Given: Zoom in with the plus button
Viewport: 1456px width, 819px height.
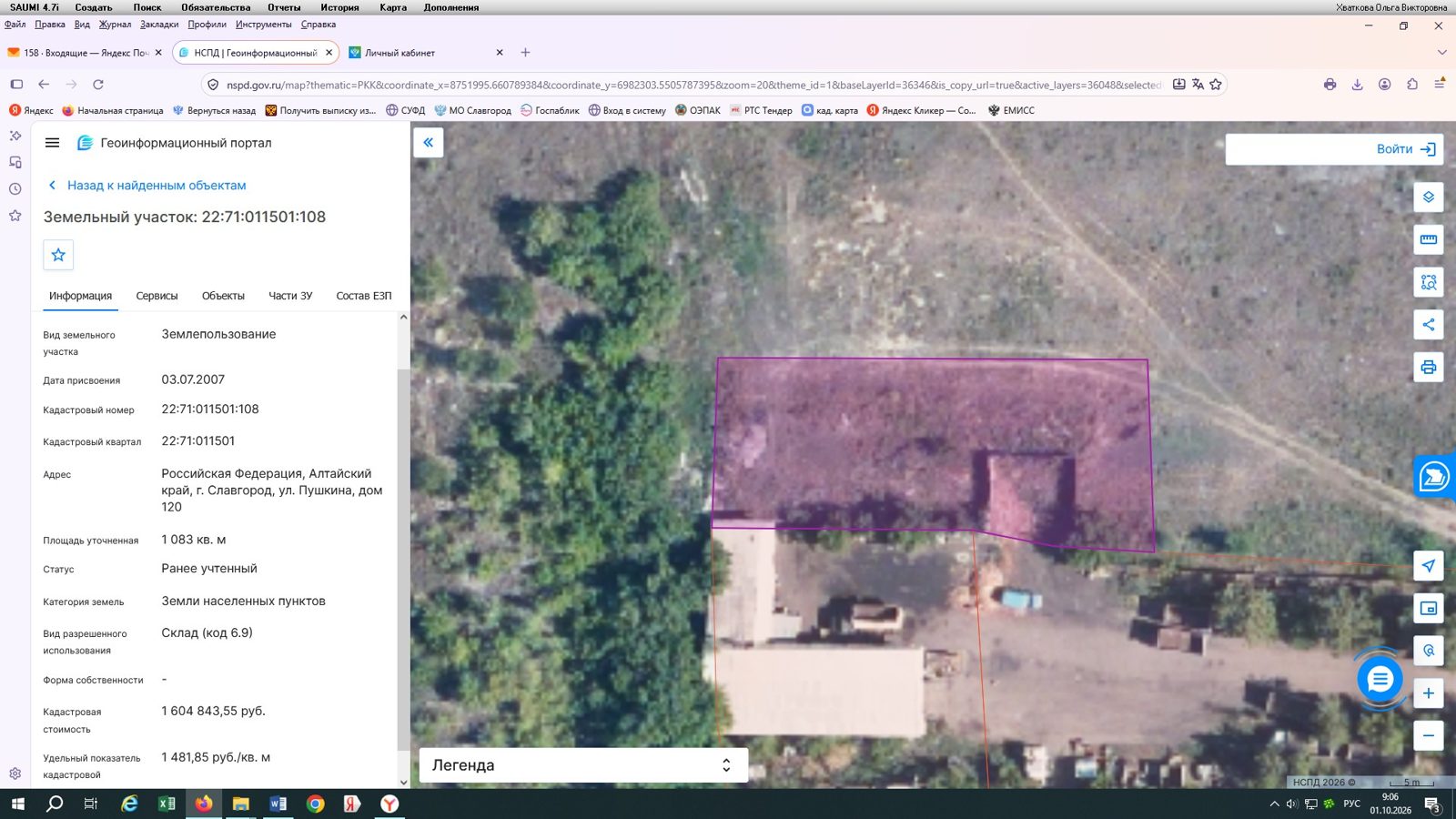Looking at the screenshot, I should coord(1428,693).
